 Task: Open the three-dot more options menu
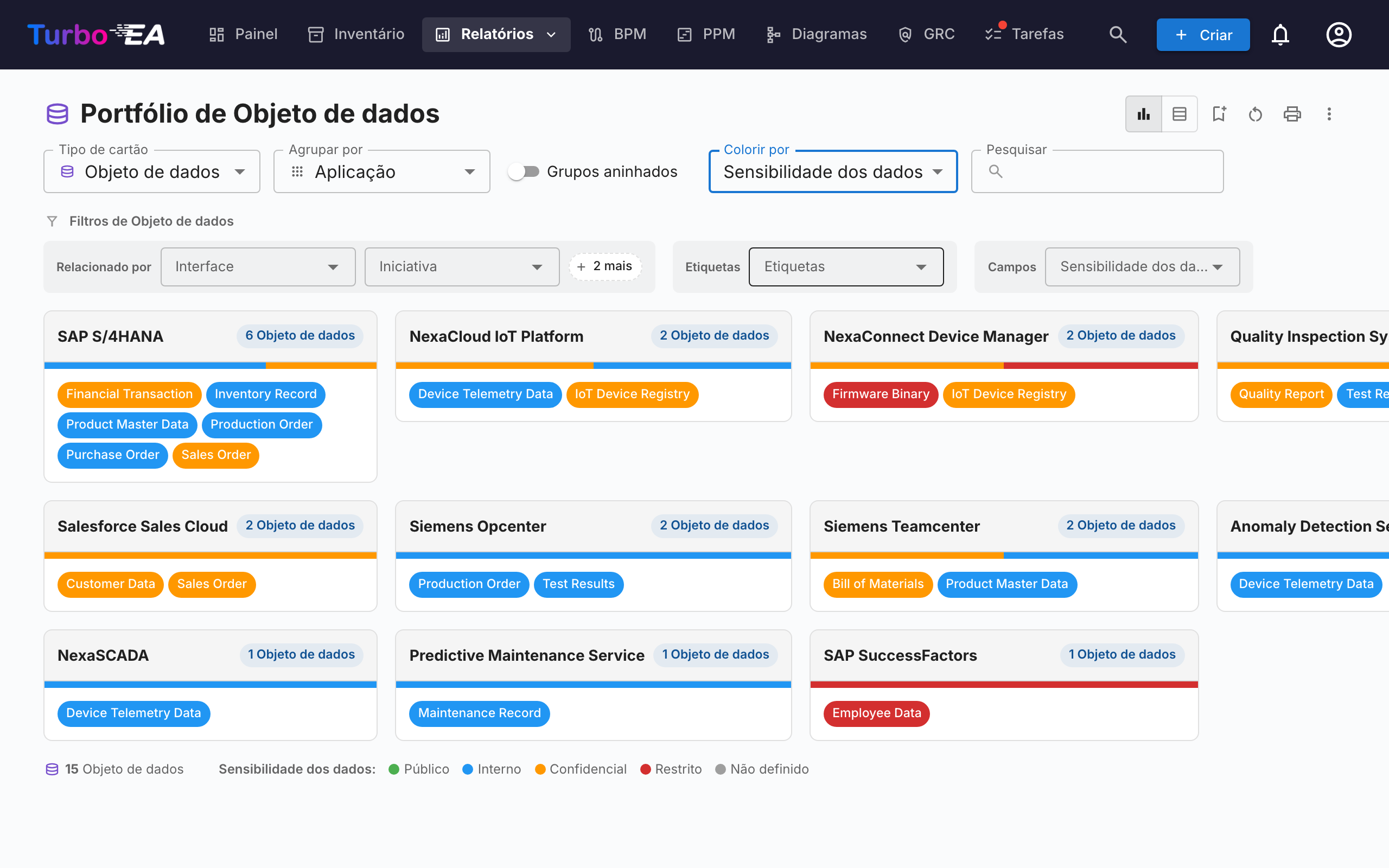tap(1329, 114)
